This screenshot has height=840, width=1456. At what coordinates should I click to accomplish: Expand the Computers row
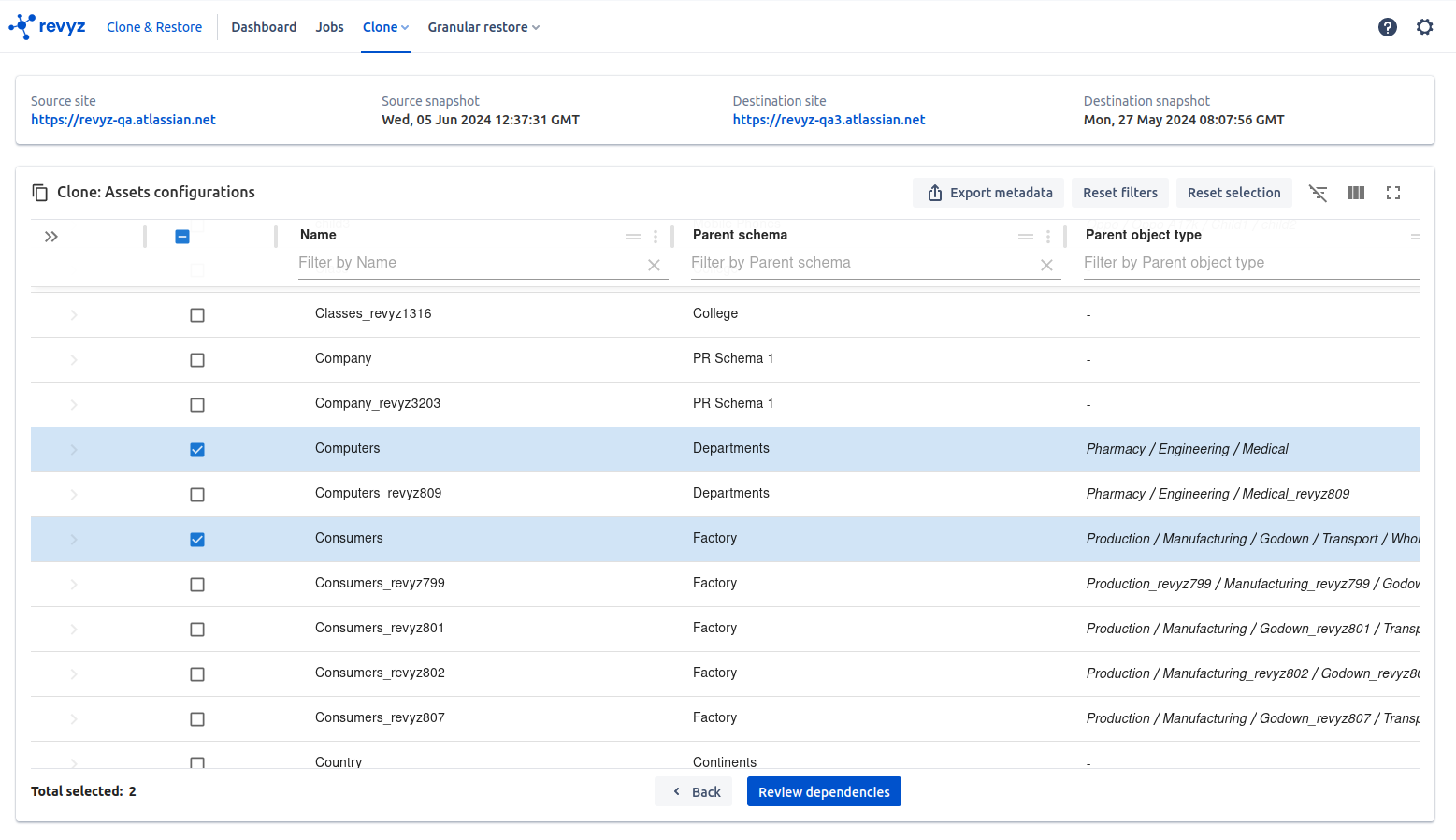[x=74, y=450]
